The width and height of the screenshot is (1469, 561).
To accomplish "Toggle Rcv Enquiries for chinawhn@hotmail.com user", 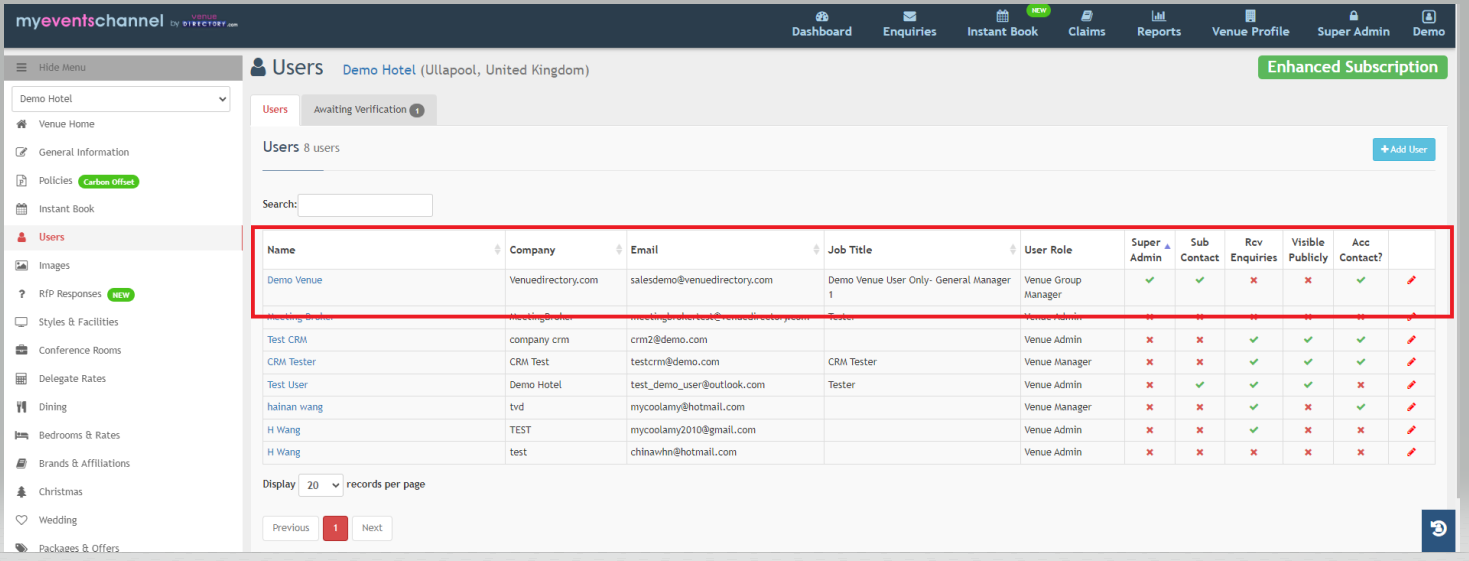I will coord(1253,452).
